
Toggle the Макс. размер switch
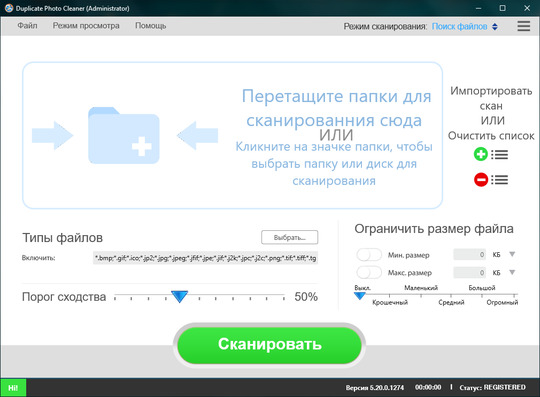coord(369,272)
